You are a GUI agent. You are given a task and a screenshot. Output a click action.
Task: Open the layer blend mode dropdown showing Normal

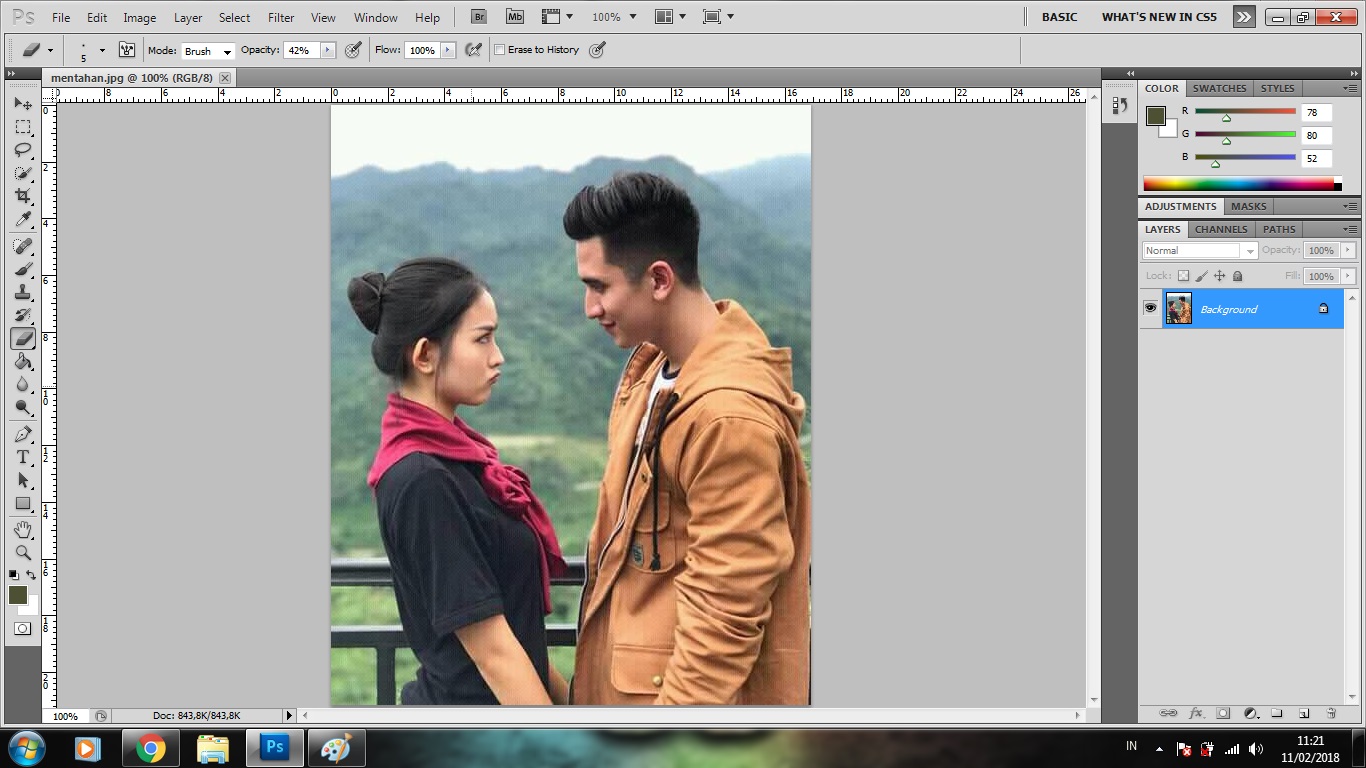click(1249, 250)
